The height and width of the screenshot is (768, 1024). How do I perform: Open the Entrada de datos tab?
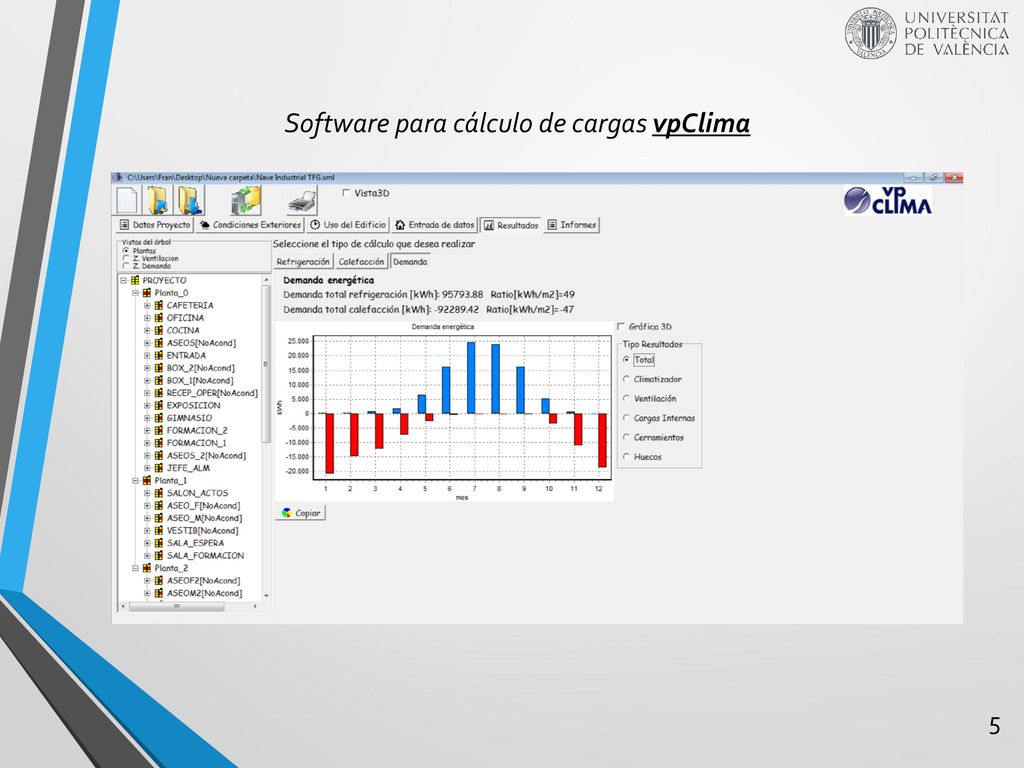[434, 225]
